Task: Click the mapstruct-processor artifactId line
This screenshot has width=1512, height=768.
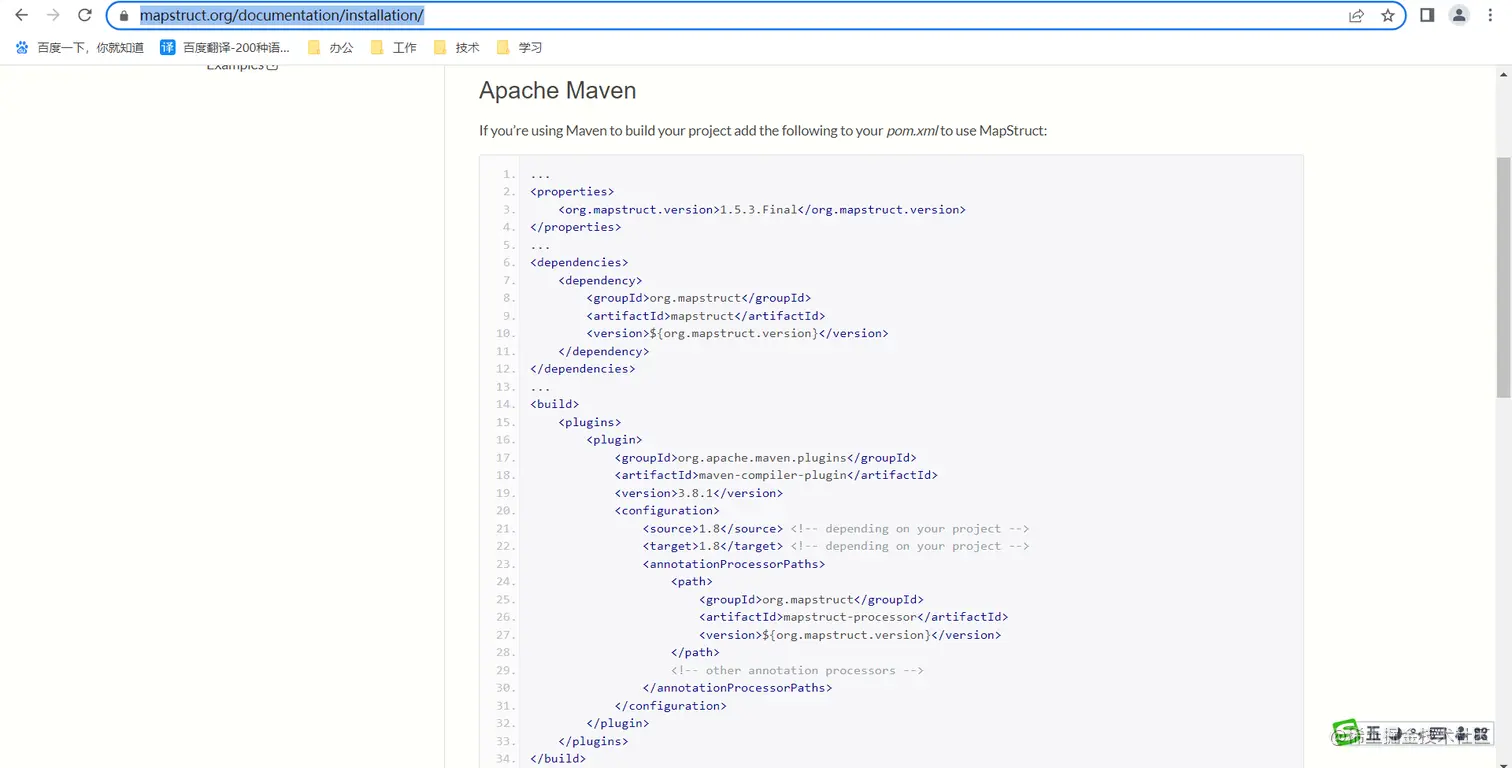Action: (854, 617)
